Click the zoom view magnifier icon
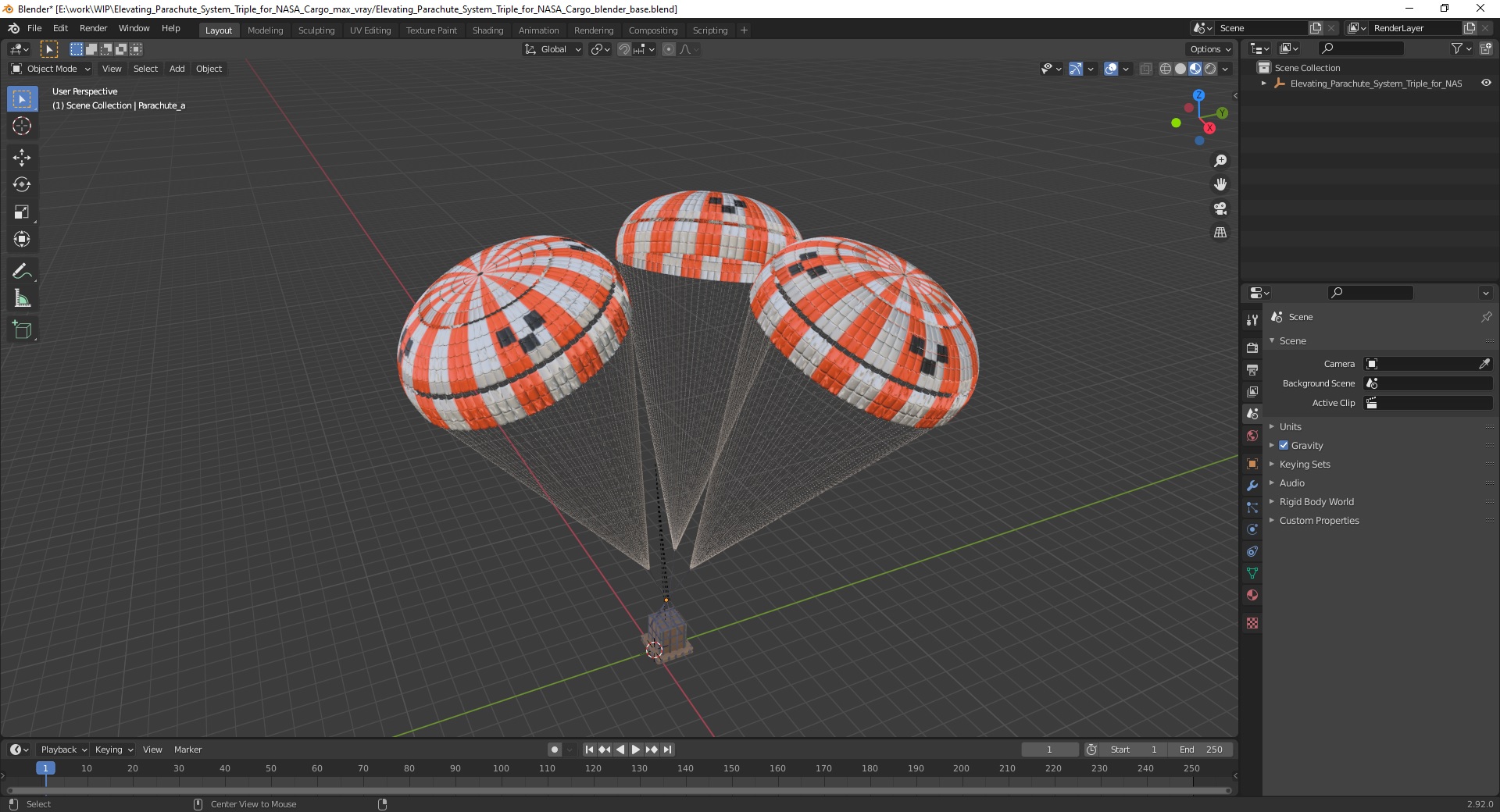The image size is (1500, 812). [1220, 161]
